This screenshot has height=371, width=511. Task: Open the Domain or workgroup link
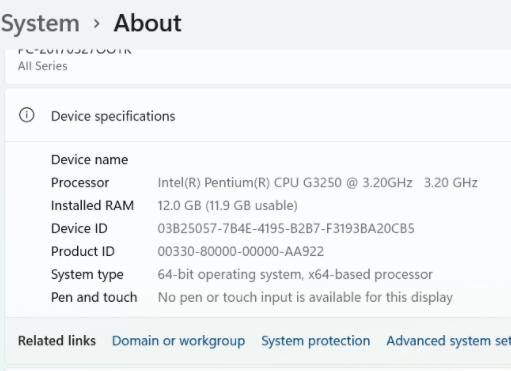click(x=178, y=341)
